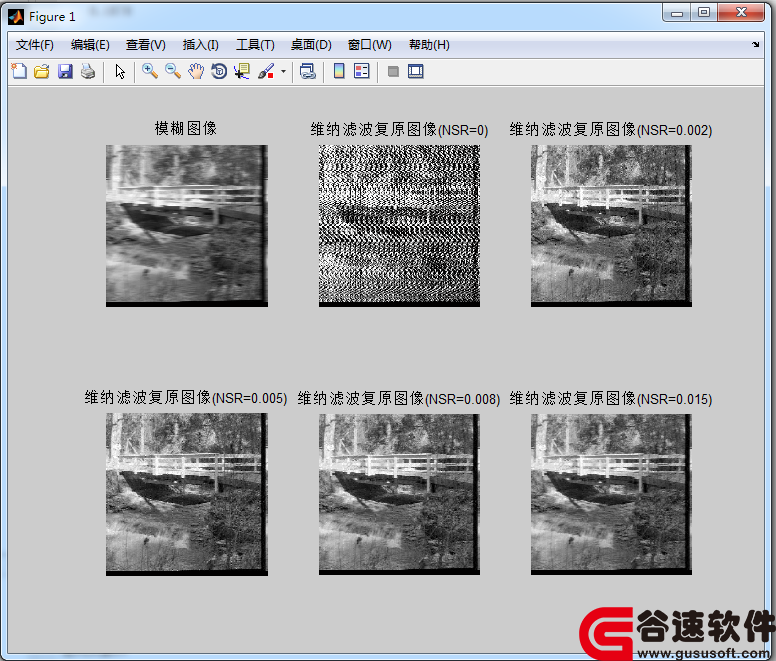
Task: Activate the Zoom In tool
Action: coord(149,71)
